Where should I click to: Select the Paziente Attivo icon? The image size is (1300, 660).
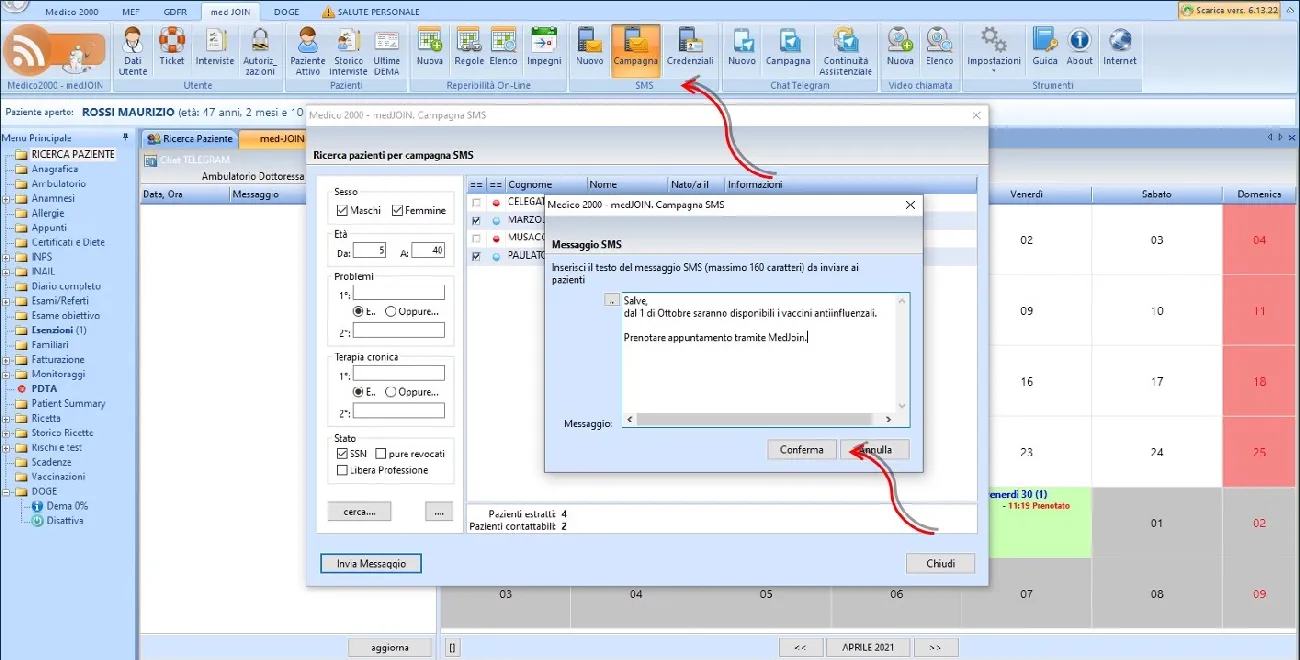[307, 49]
